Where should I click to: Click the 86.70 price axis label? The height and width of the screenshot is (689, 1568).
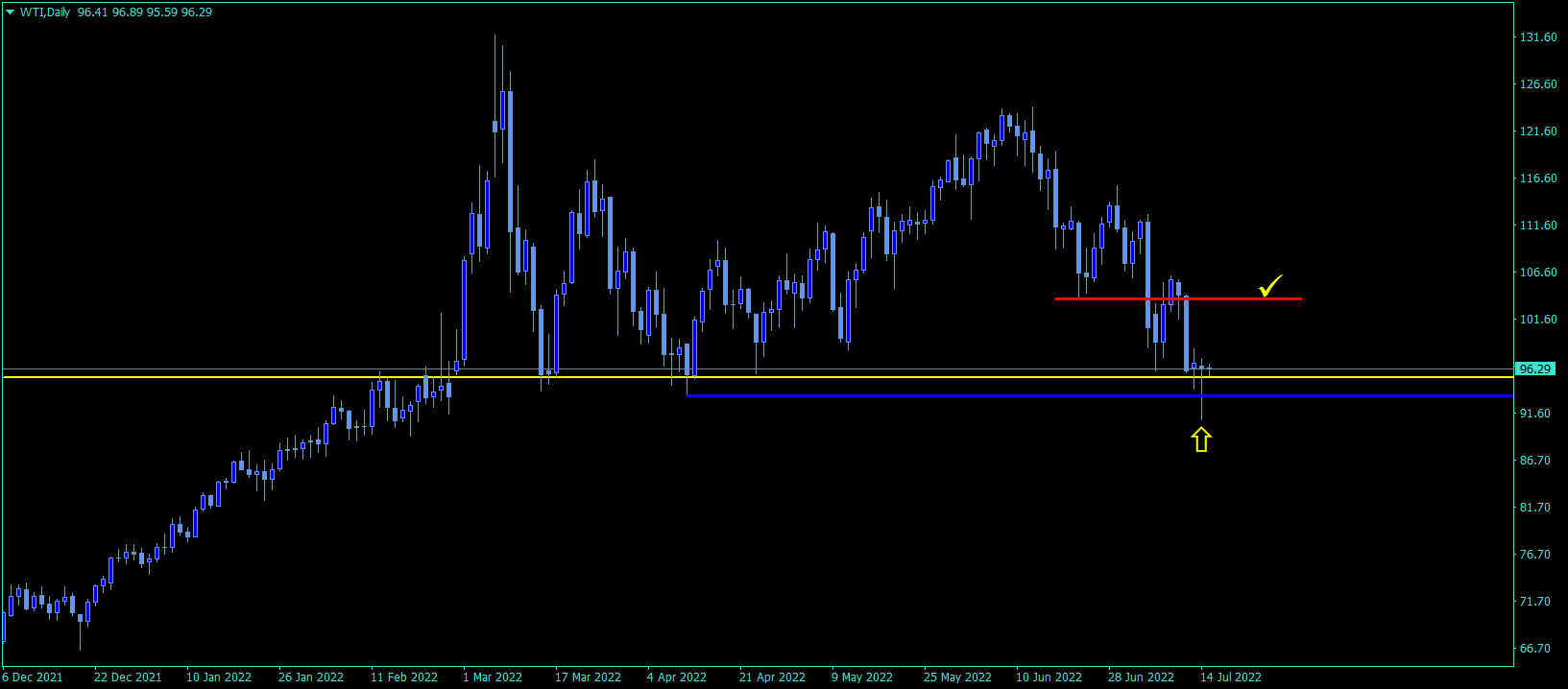click(1535, 461)
